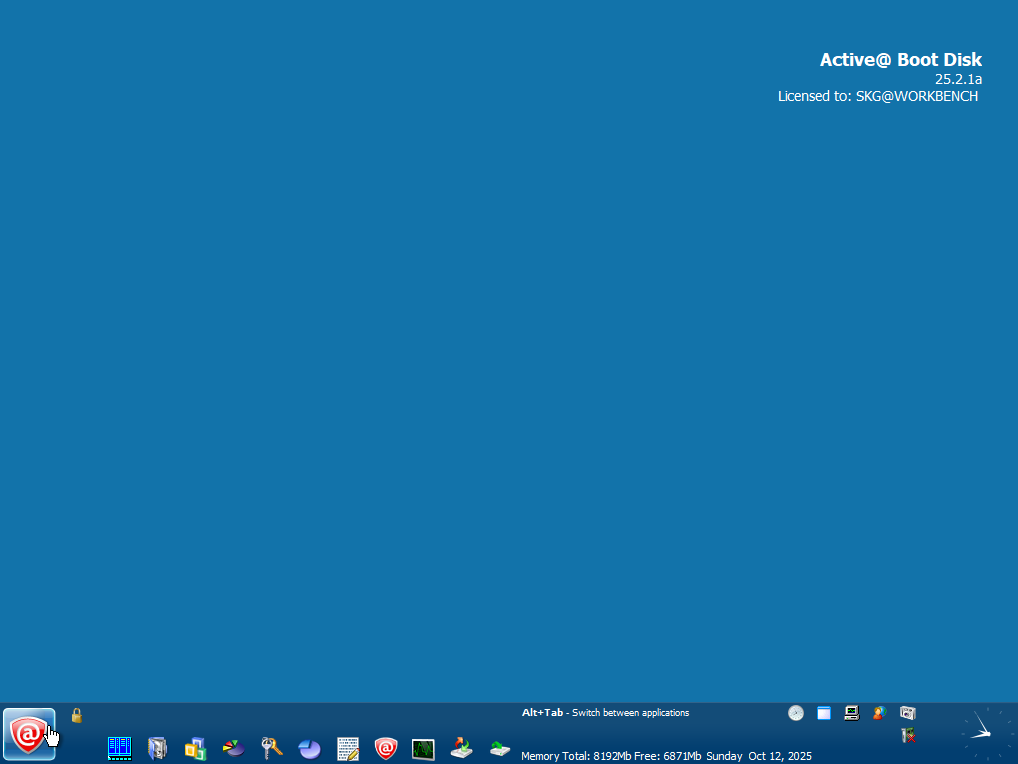The height and width of the screenshot is (764, 1018).
Task: Open the green arrow drive icon
Action: point(500,747)
